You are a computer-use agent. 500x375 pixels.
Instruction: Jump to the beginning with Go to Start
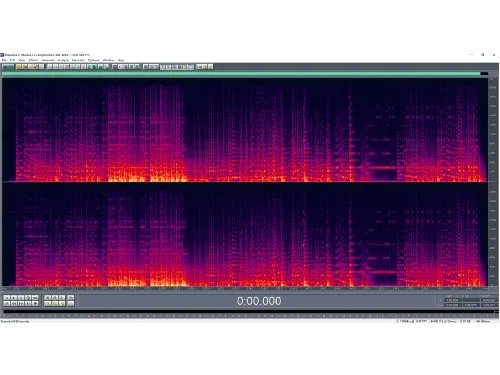pos(7,303)
